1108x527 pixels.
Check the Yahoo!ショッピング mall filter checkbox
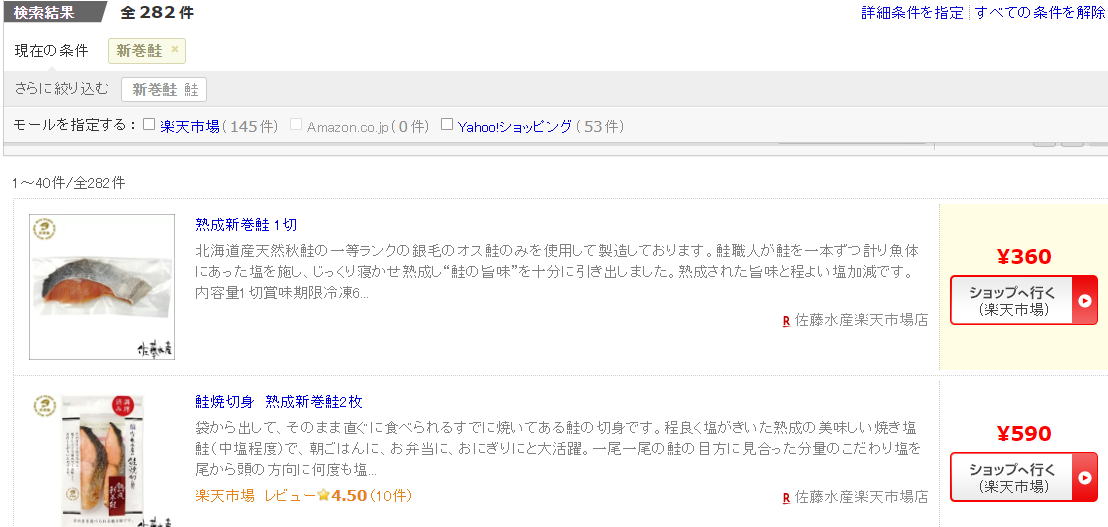click(447, 125)
